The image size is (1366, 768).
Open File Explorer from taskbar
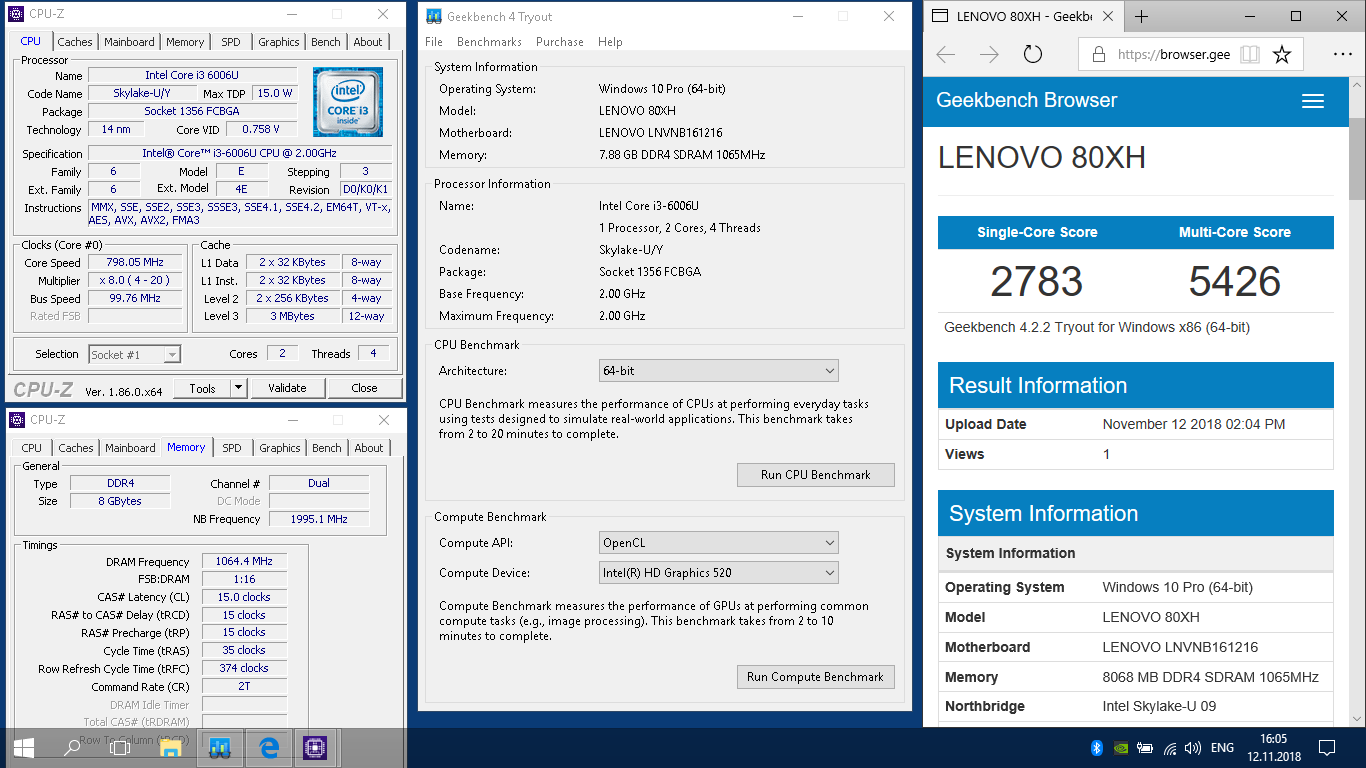(x=170, y=747)
